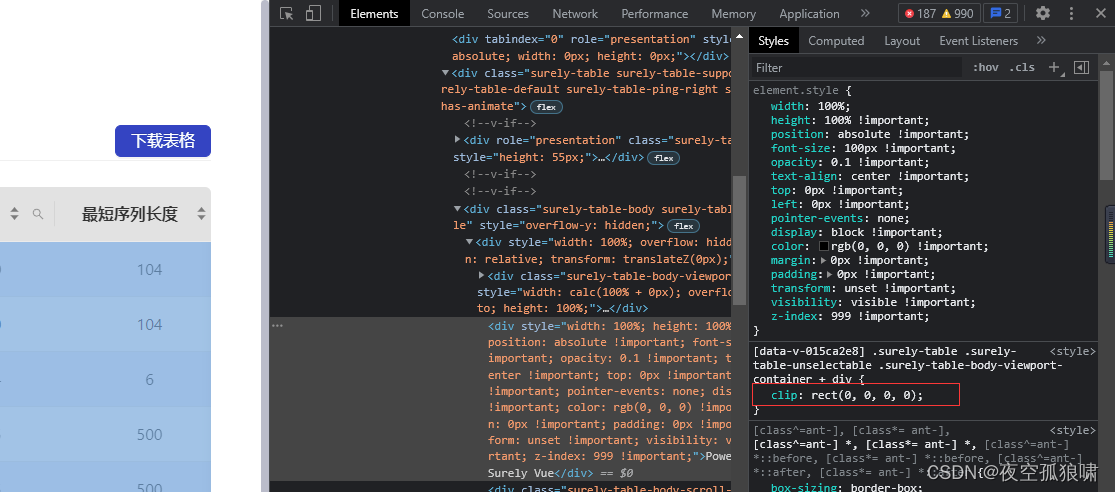Show more Styles pane tabs chevron
Viewport: 1115px width, 492px height.
(1041, 41)
